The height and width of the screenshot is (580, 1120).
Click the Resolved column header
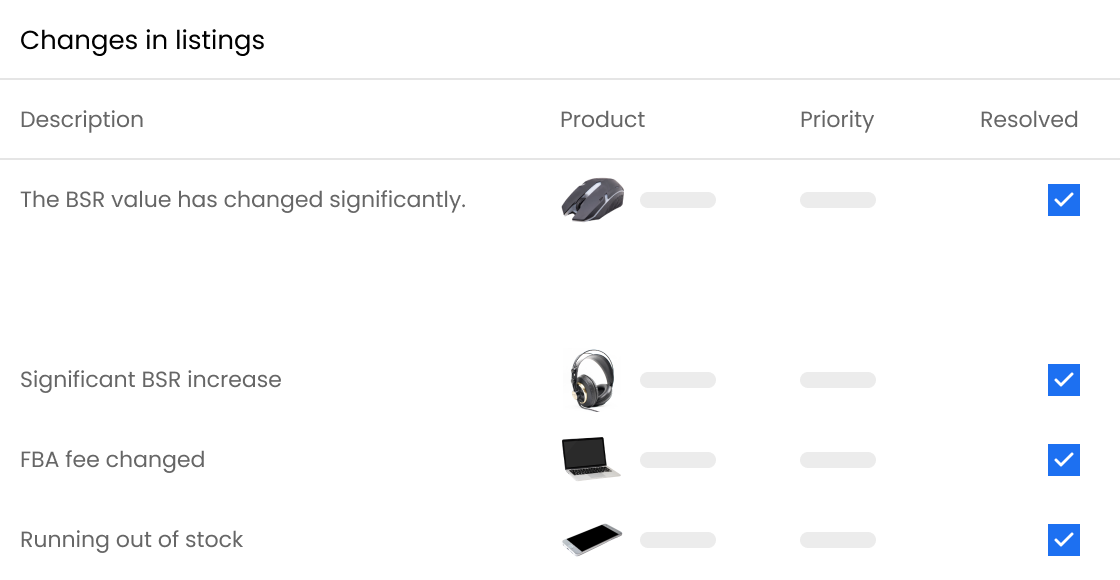(1028, 120)
